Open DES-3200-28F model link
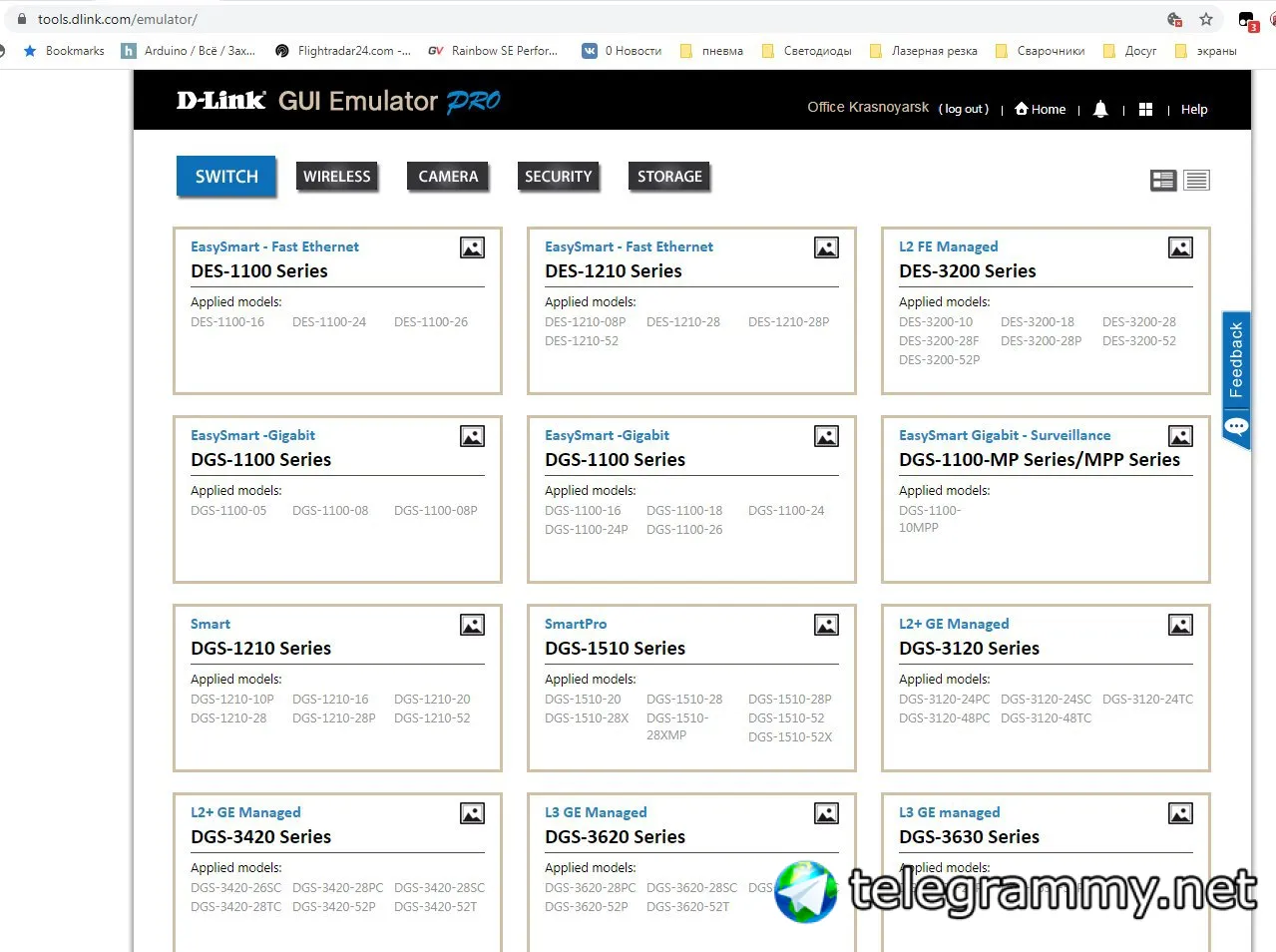This screenshot has width=1276, height=952. pyautogui.click(x=939, y=341)
